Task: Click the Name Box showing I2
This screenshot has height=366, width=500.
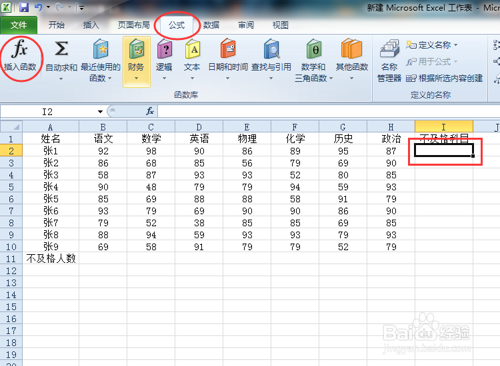Action: tap(47, 111)
